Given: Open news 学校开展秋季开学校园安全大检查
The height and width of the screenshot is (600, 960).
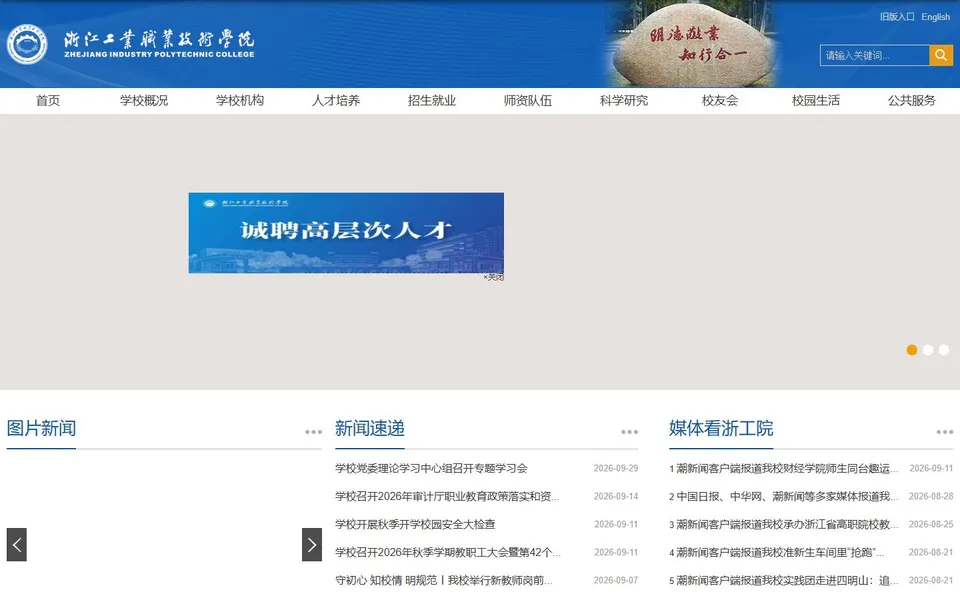Looking at the screenshot, I should pos(415,524).
